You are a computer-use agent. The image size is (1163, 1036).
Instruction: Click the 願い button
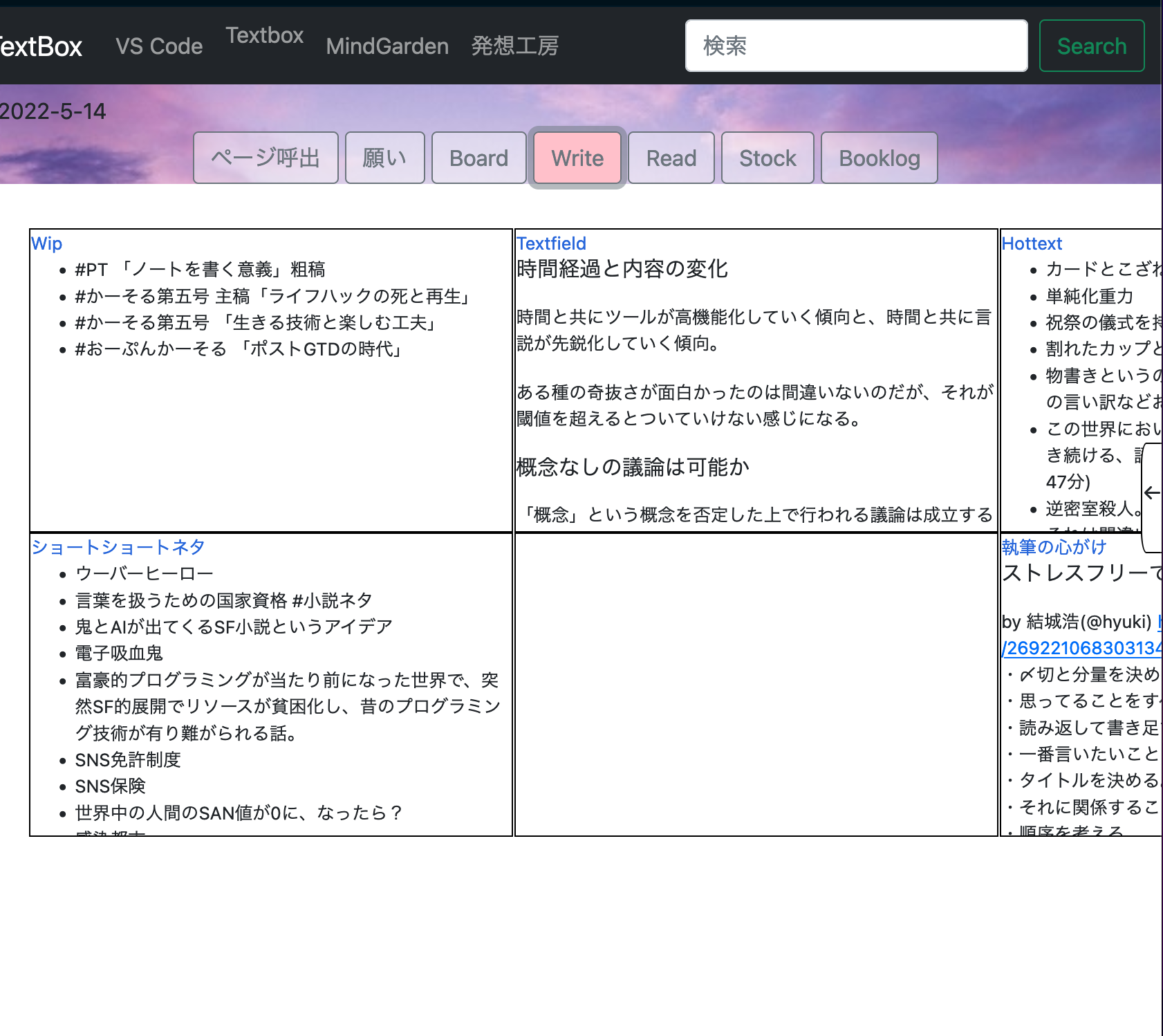point(384,158)
